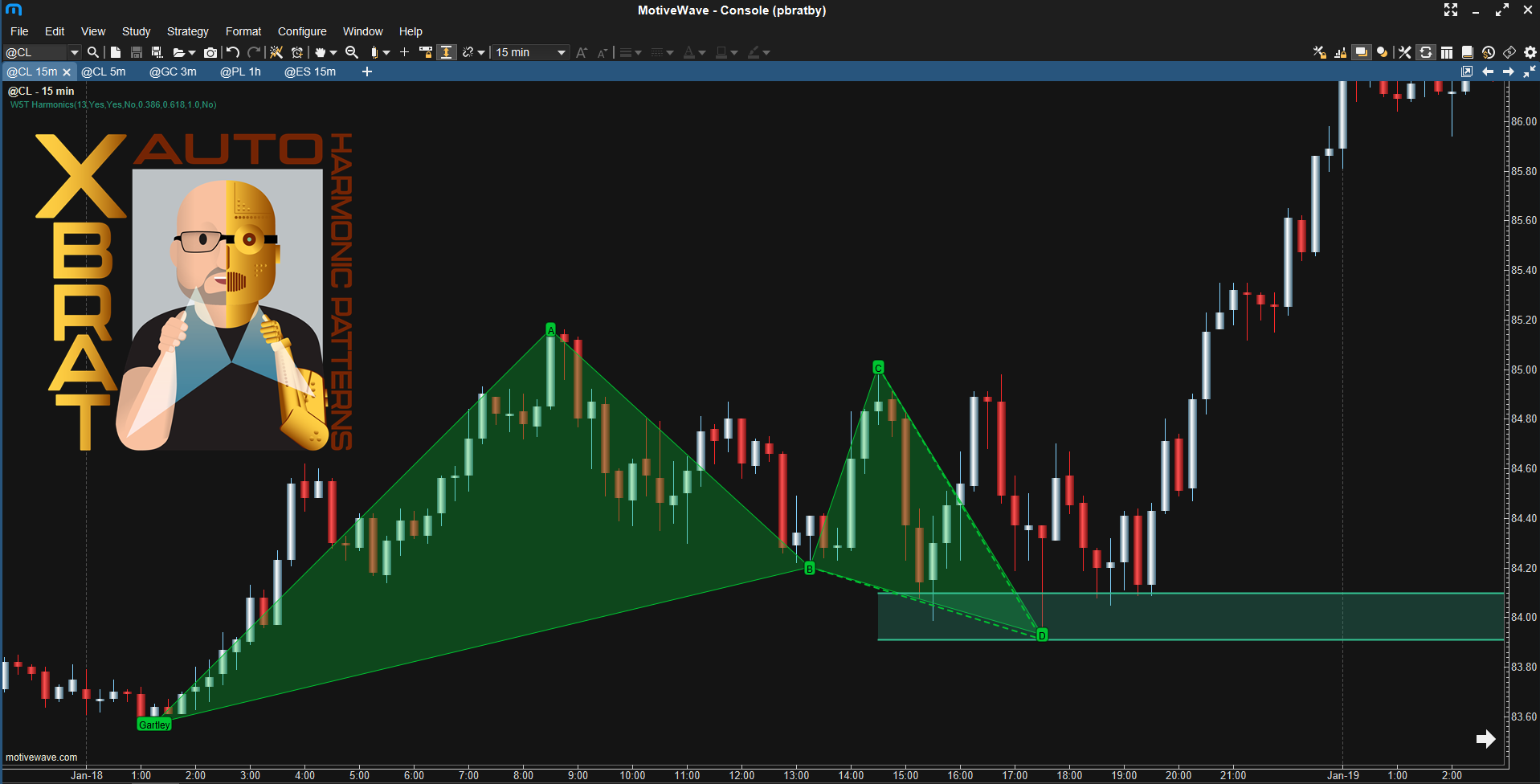The image size is (1540, 784).
Task: Open the File menu
Action: (19, 31)
